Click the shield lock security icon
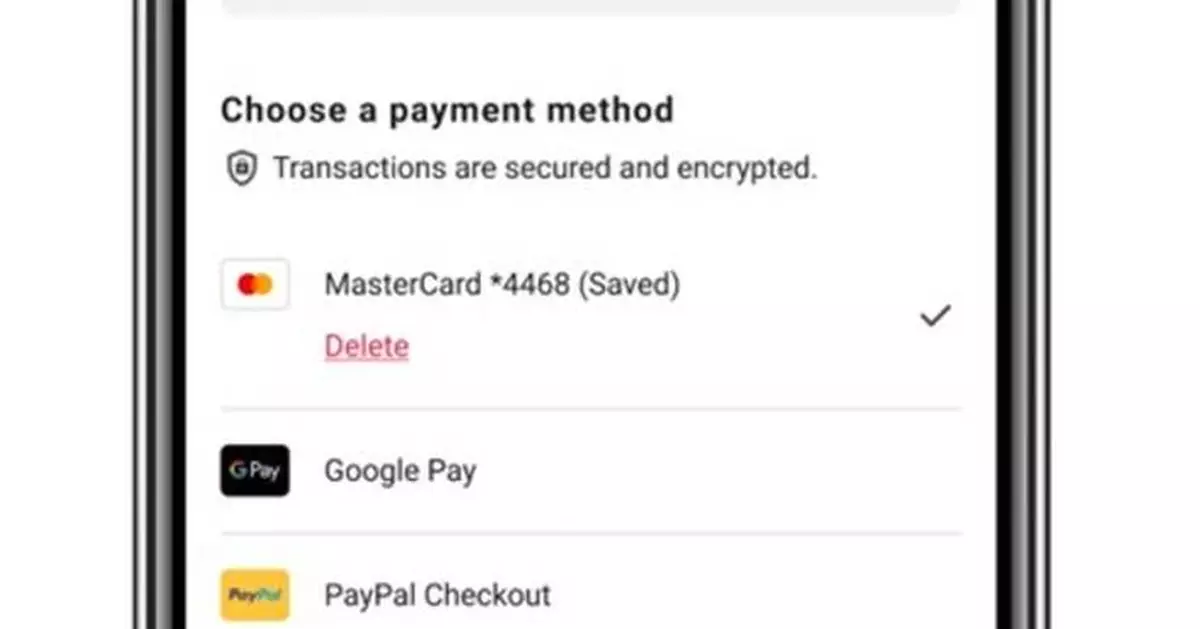The width and height of the screenshot is (1200, 629). [x=241, y=168]
